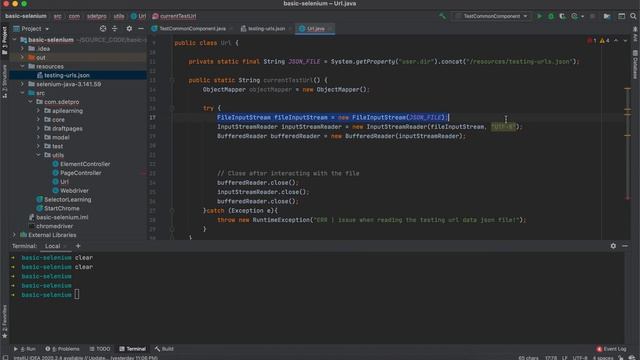Select Webdriver class in project tree
The width and height of the screenshot is (640, 360).
[74, 191]
